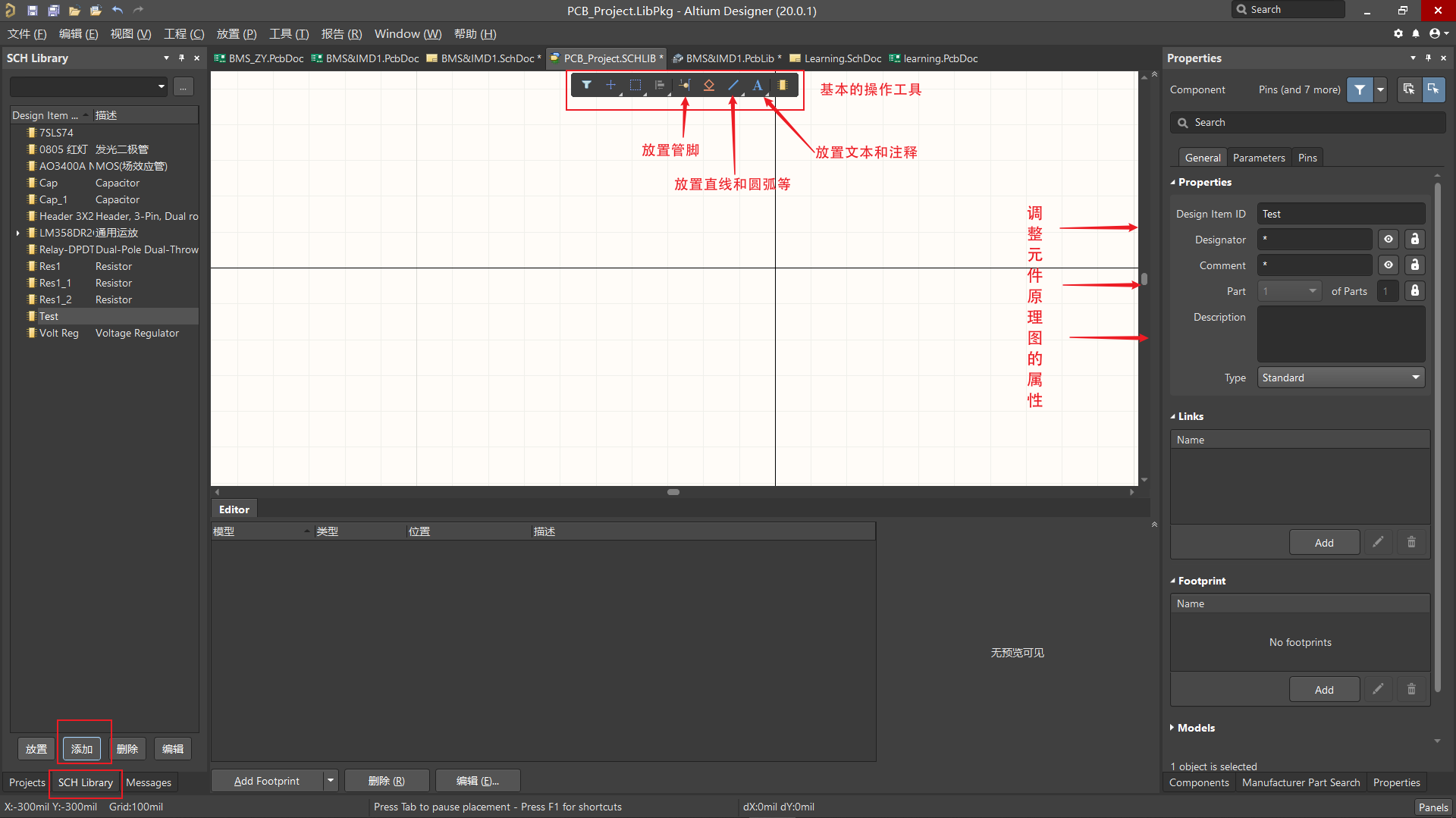The width and height of the screenshot is (1456, 818).
Task: Select the rectangle selection tool in active bar
Action: 635,85
